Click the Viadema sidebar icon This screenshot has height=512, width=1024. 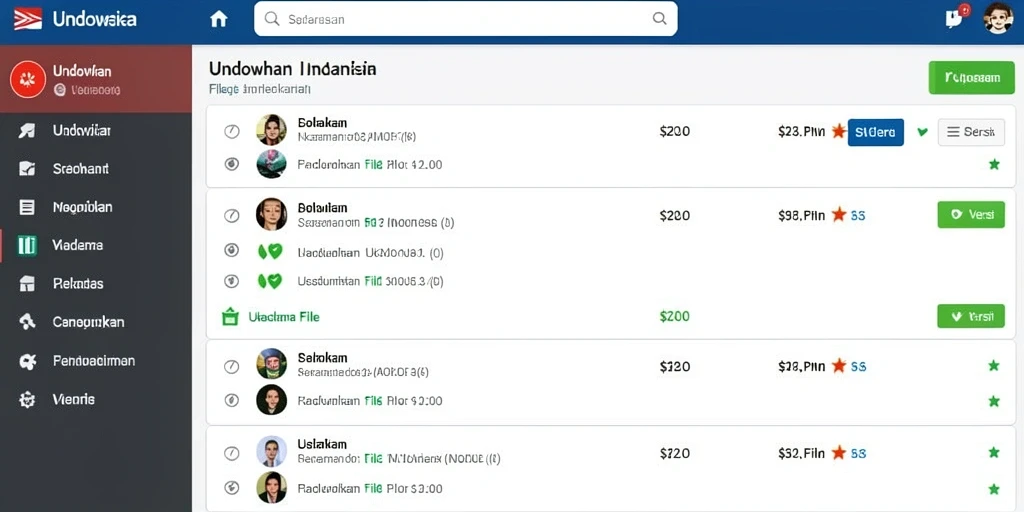tap(27, 246)
